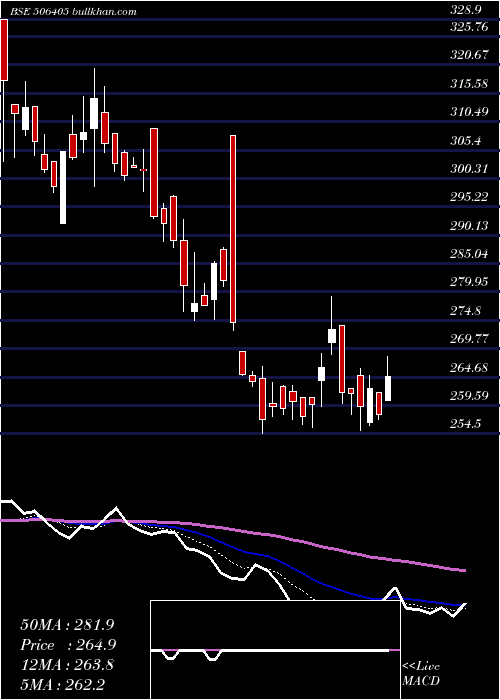
Task: Click the 50MA : 281.9 readout
Action: click(x=67, y=625)
